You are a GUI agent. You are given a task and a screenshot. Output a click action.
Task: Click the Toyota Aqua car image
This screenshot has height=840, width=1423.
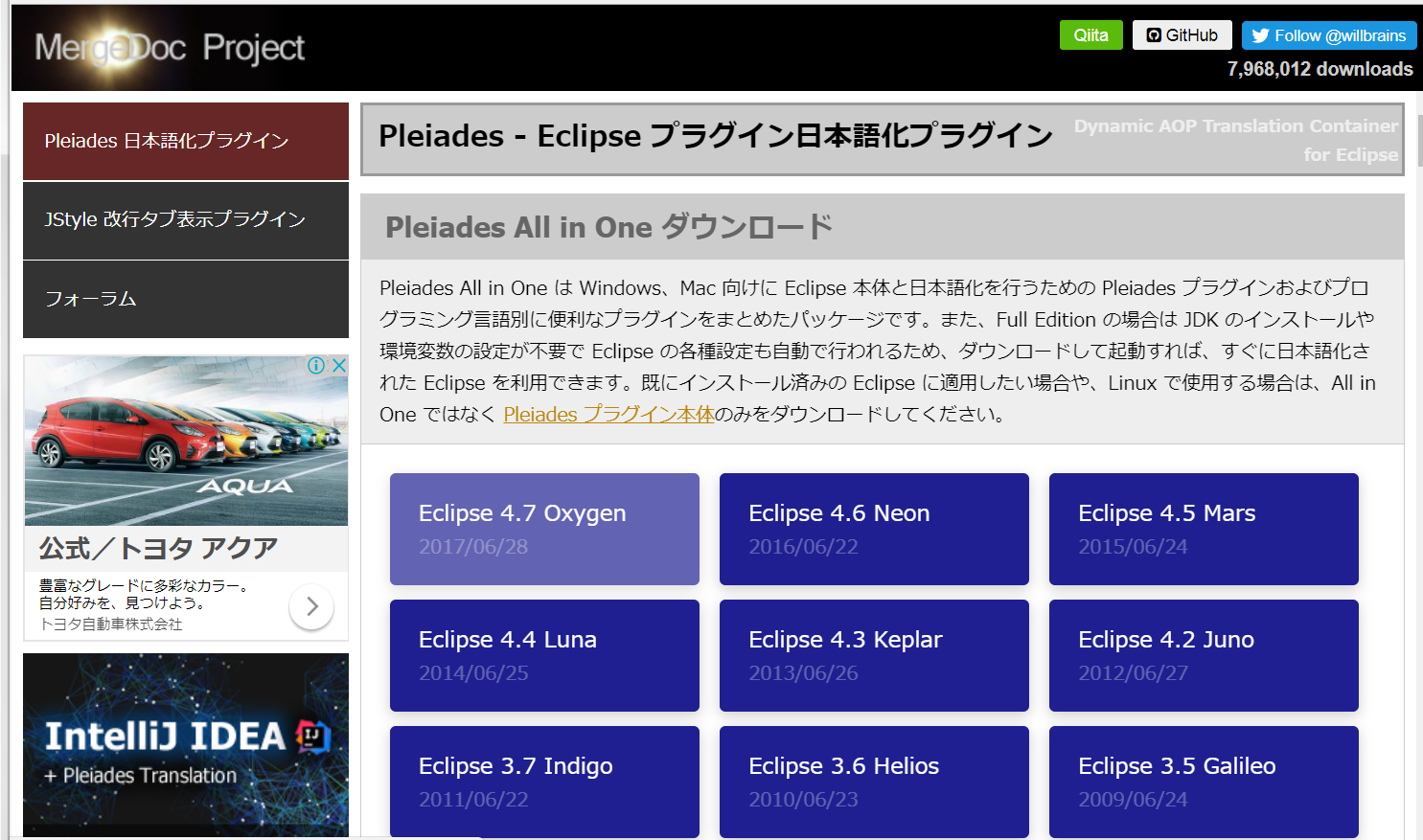pos(186,441)
